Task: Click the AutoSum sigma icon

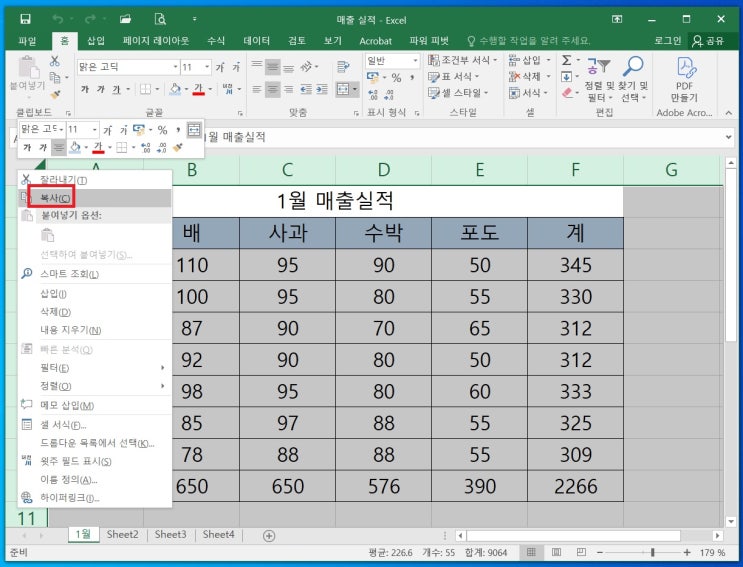Action: tap(566, 61)
